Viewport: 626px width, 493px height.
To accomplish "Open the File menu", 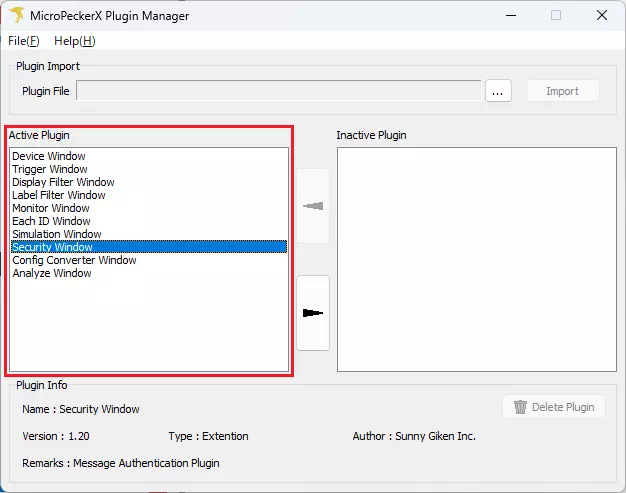I will pos(24,41).
